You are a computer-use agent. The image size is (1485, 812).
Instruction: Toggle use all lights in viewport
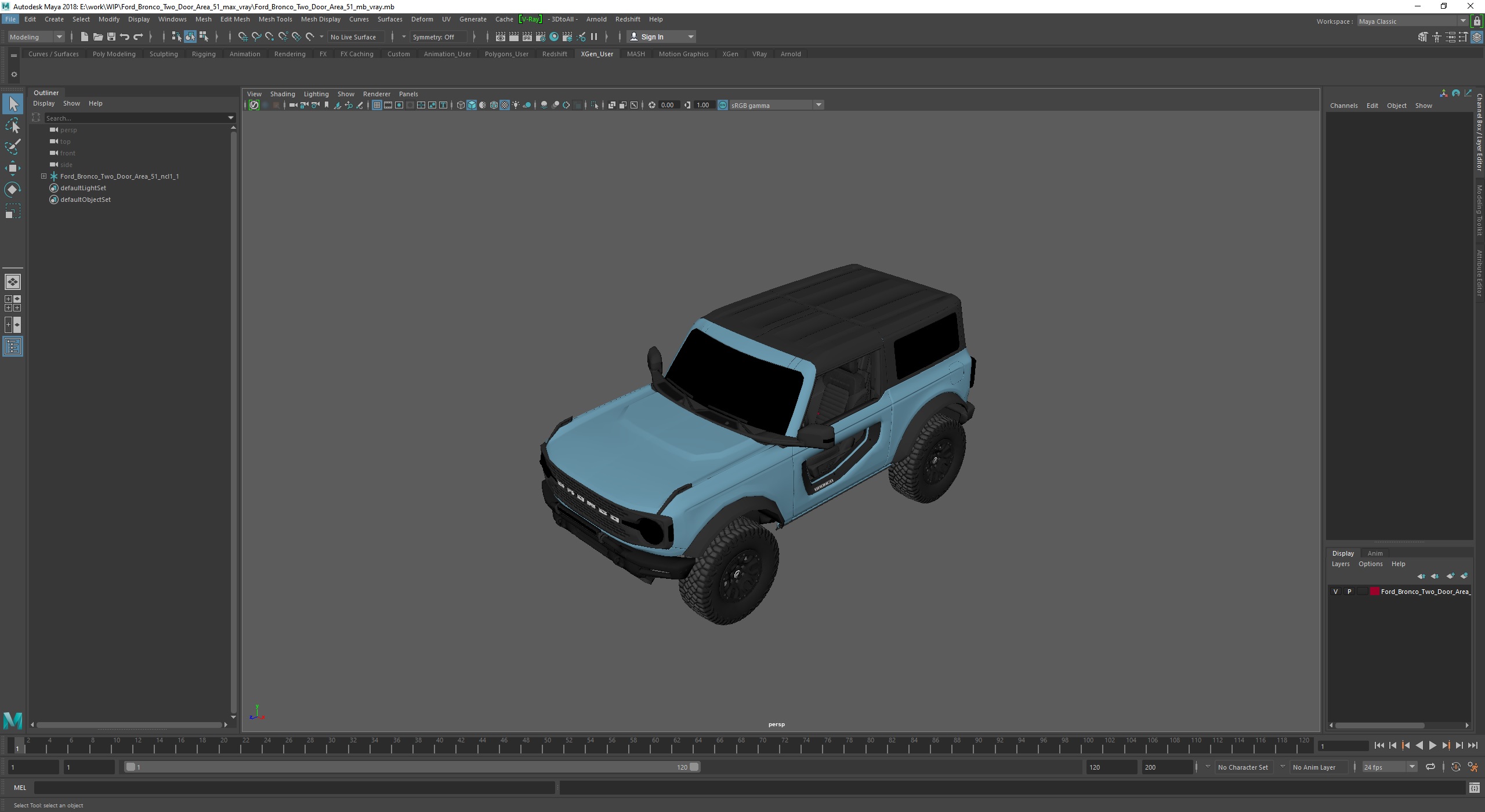[x=516, y=106]
